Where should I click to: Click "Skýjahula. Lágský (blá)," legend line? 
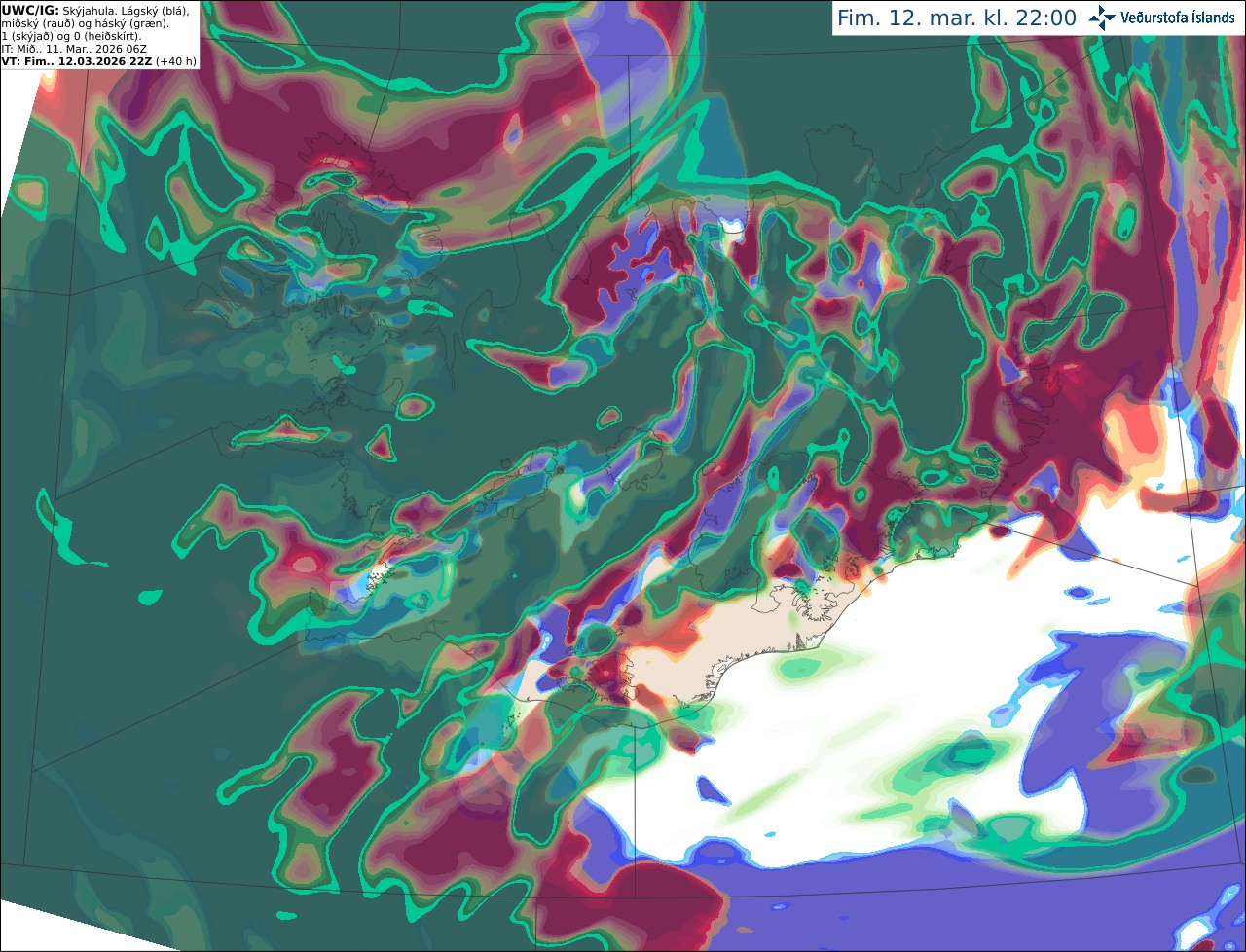[126, 12]
